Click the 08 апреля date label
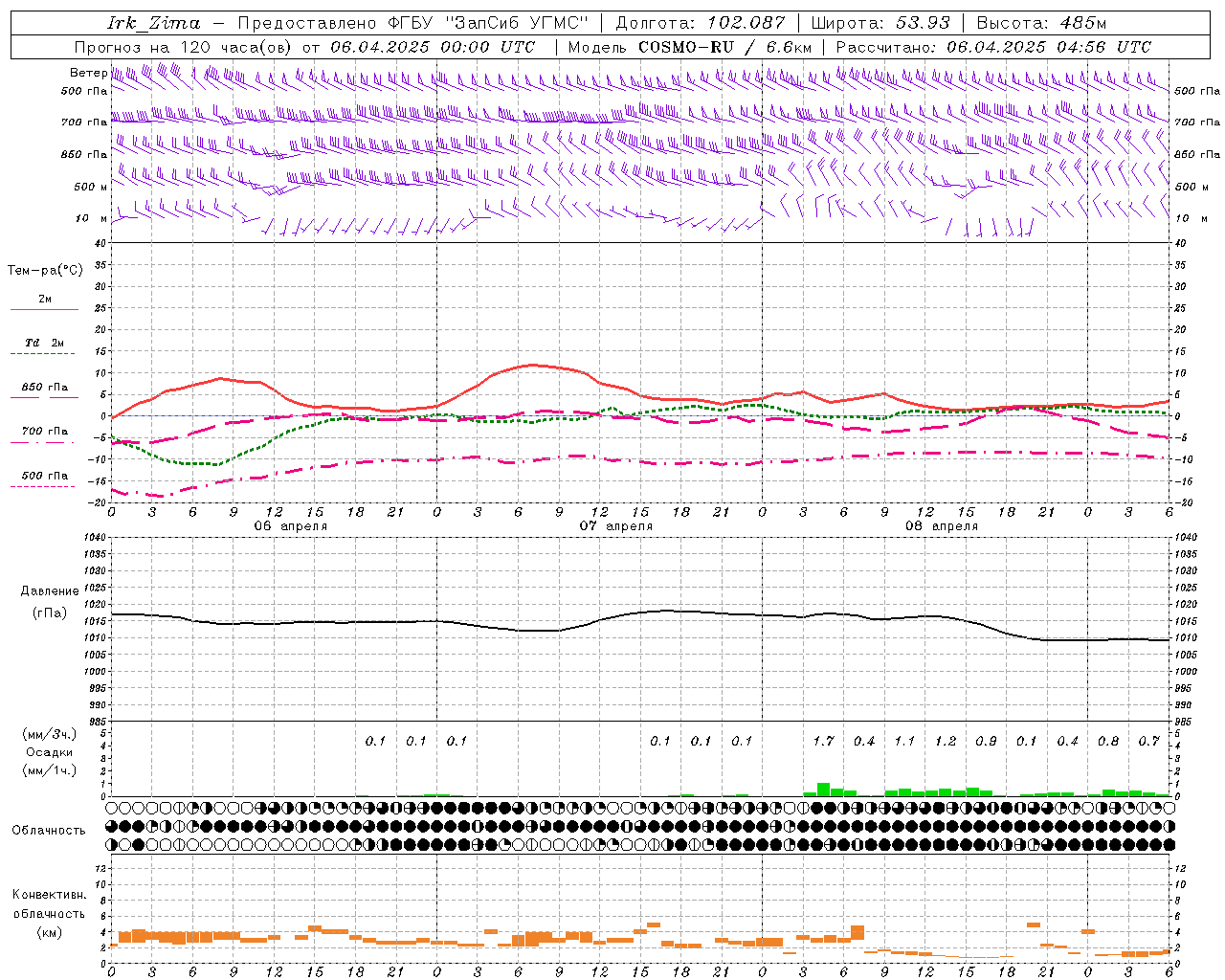 coord(942,525)
